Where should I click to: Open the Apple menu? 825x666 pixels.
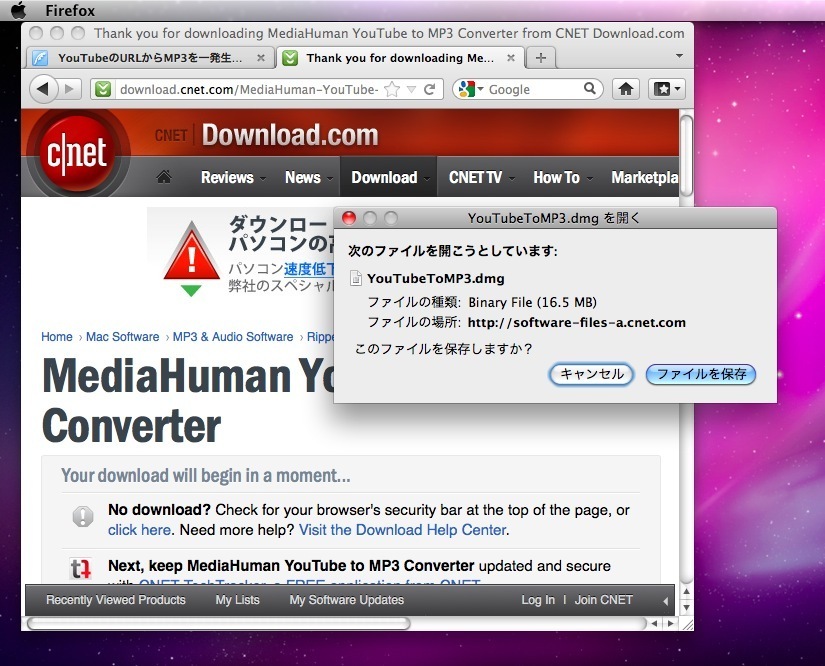(x=18, y=11)
